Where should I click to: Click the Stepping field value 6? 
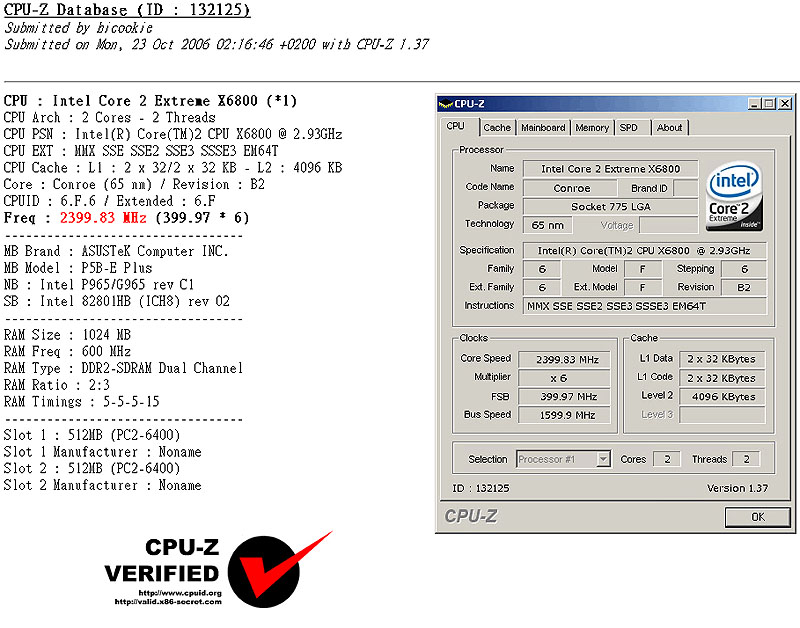click(743, 269)
